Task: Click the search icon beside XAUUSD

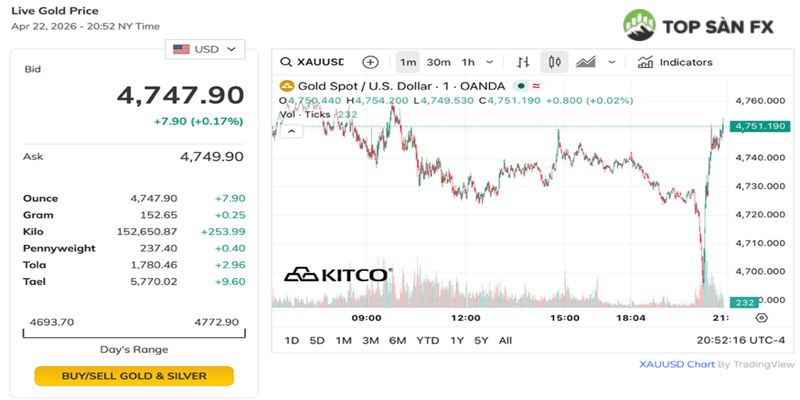Action: pos(286,62)
